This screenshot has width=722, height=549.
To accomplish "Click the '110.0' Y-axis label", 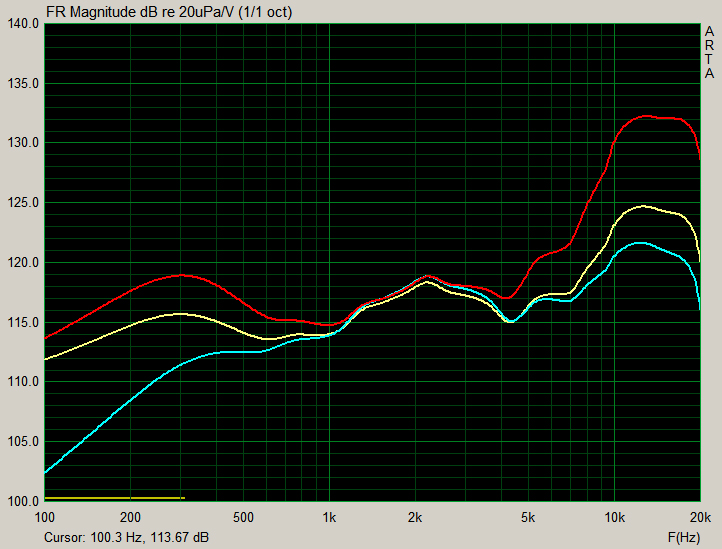I will [x=23, y=382].
